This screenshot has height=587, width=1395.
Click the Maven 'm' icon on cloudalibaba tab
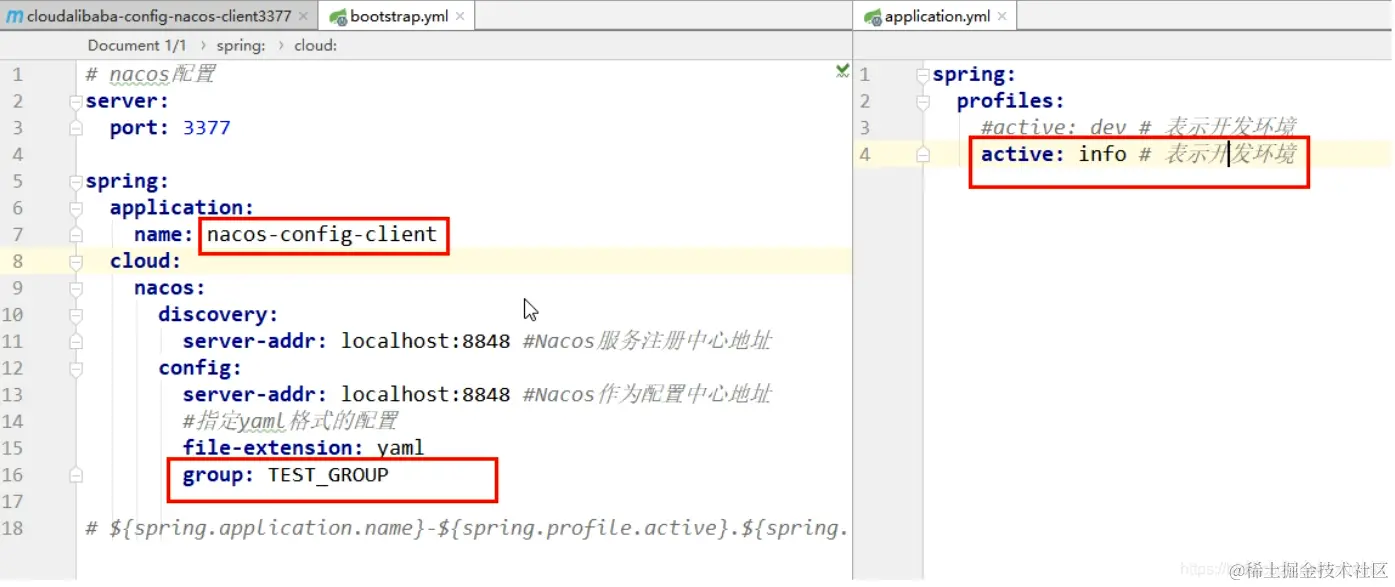point(14,17)
